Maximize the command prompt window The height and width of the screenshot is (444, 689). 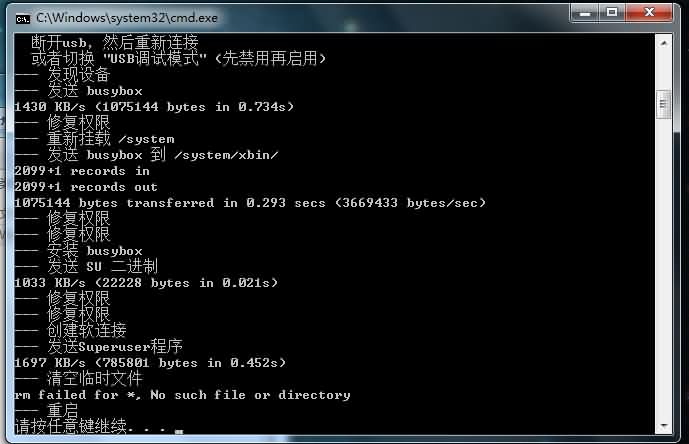[x=612, y=13]
